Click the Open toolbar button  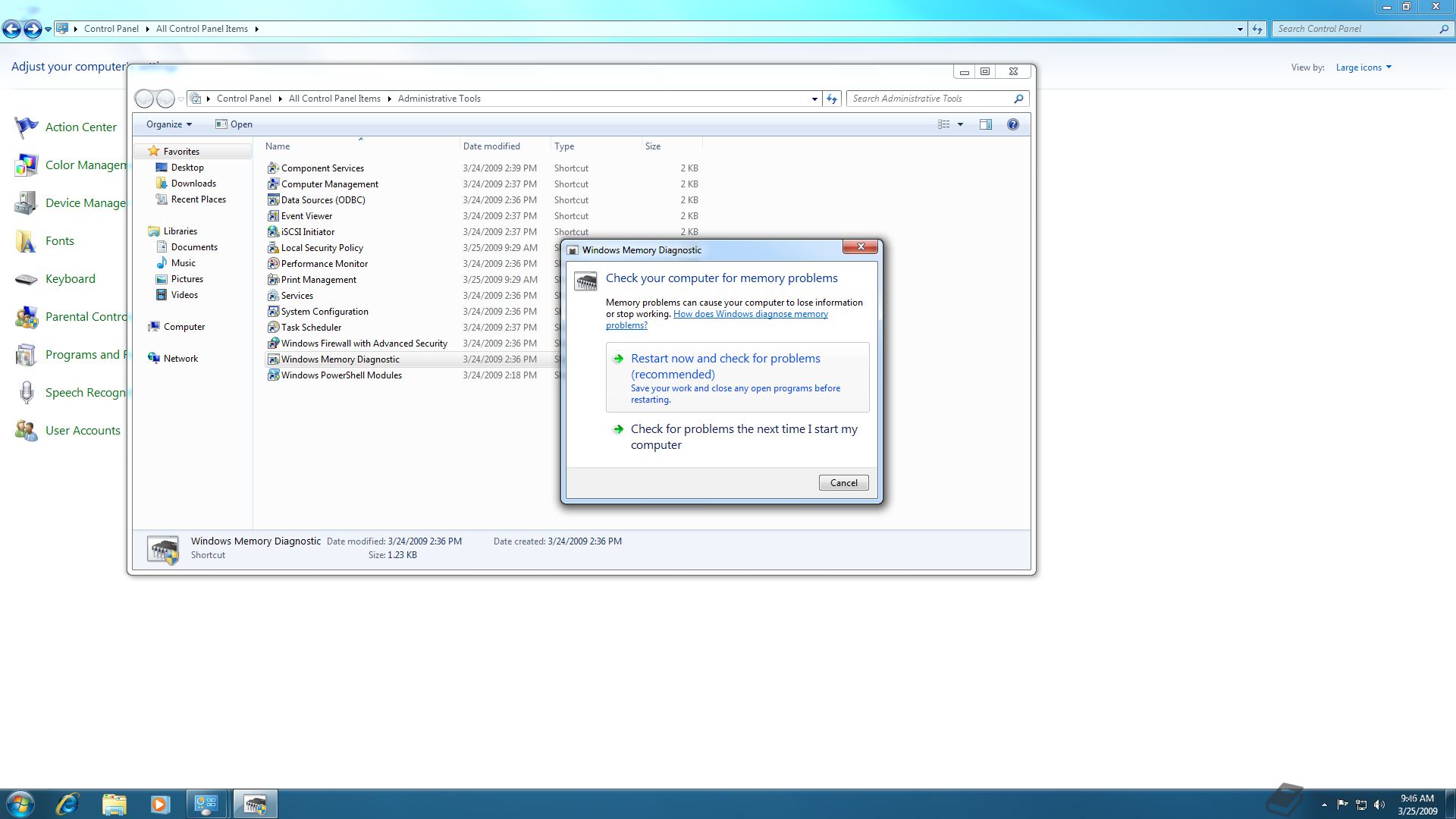coord(234,124)
